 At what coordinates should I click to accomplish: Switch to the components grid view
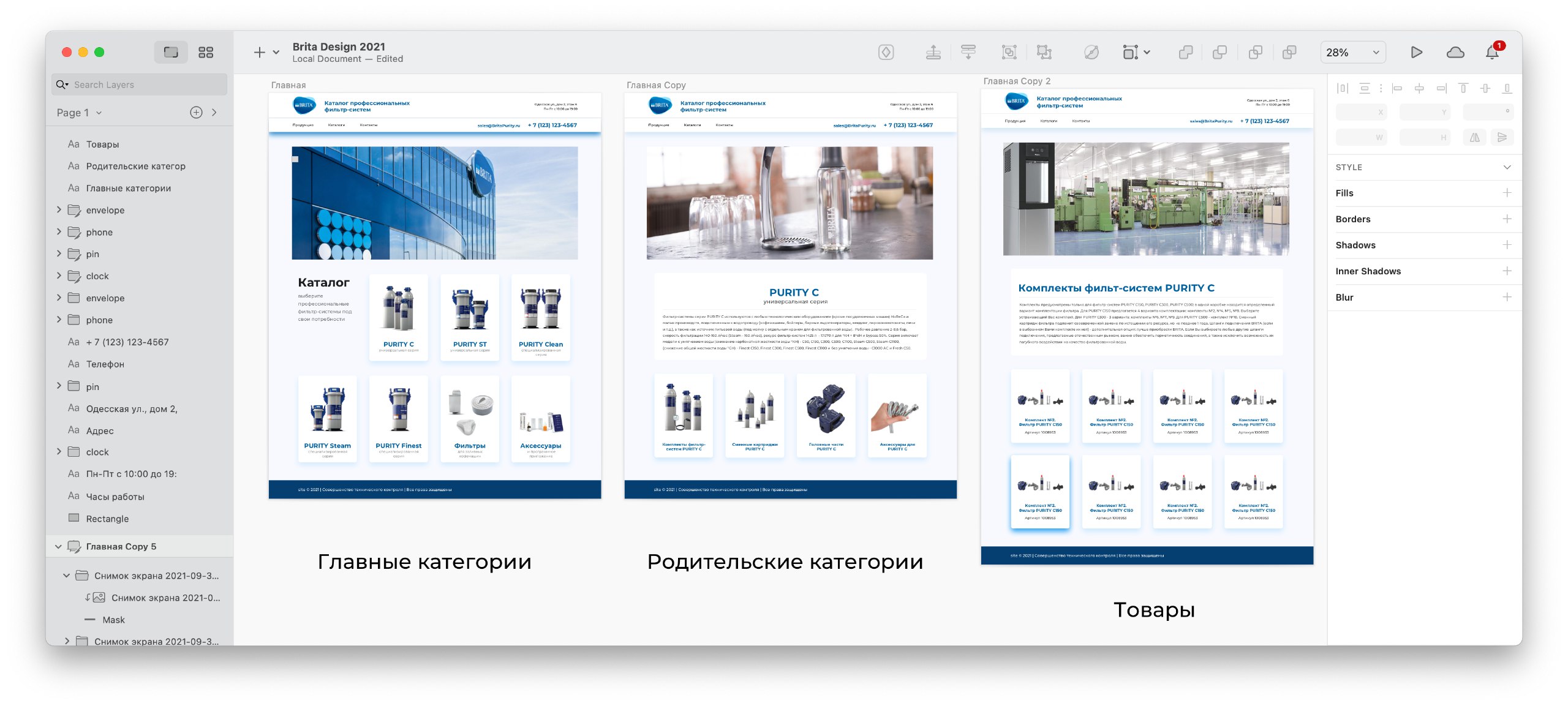point(206,52)
